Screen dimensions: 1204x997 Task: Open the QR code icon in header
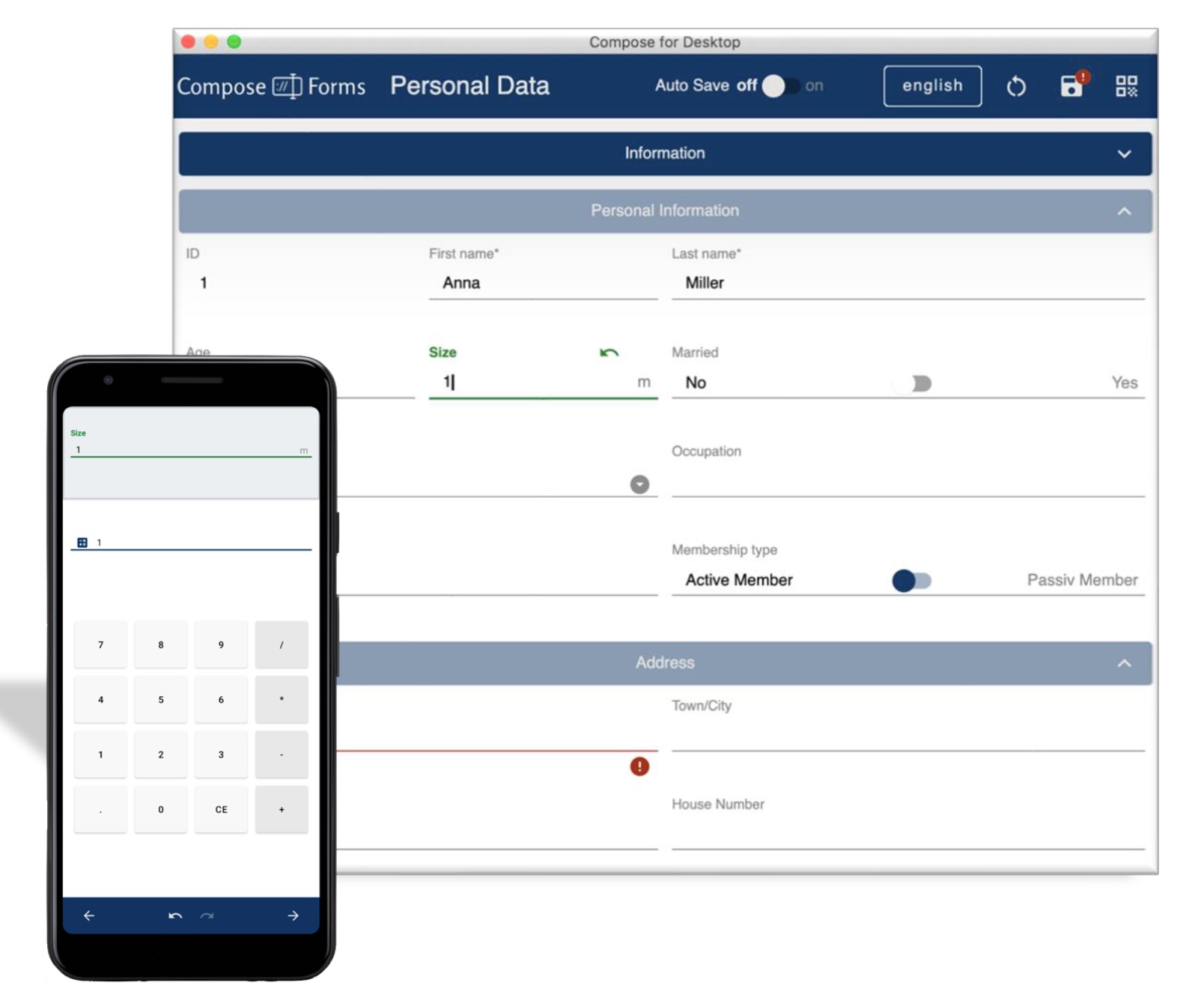point(1126,86)
